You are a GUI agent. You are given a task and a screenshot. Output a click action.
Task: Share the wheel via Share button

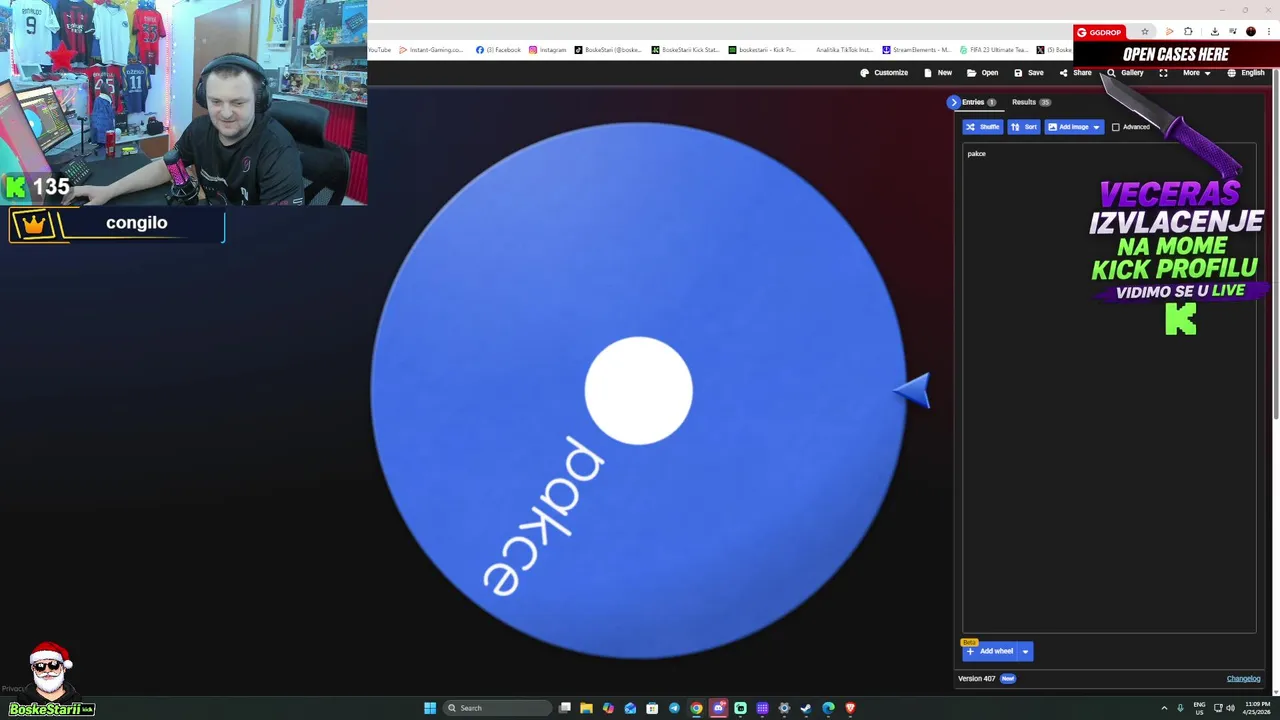pos(1076,73)
